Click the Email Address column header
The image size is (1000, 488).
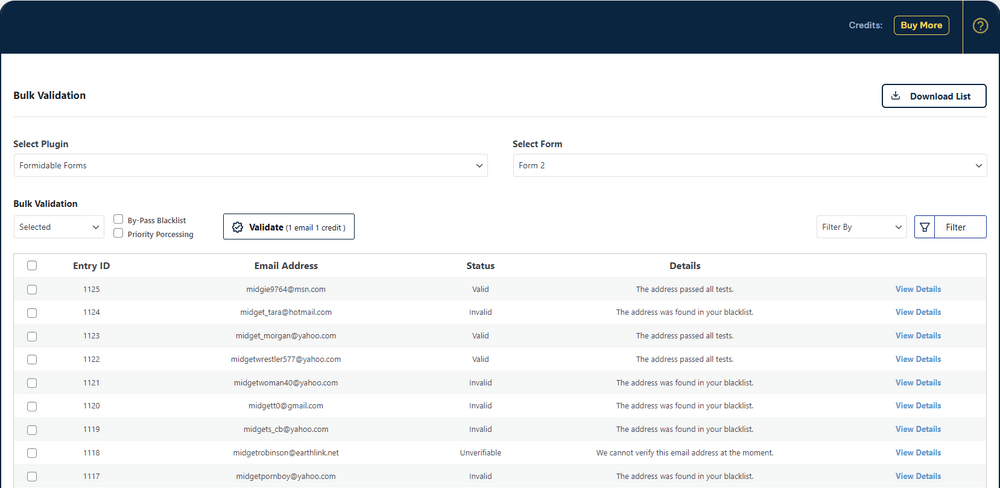[286, 266]
